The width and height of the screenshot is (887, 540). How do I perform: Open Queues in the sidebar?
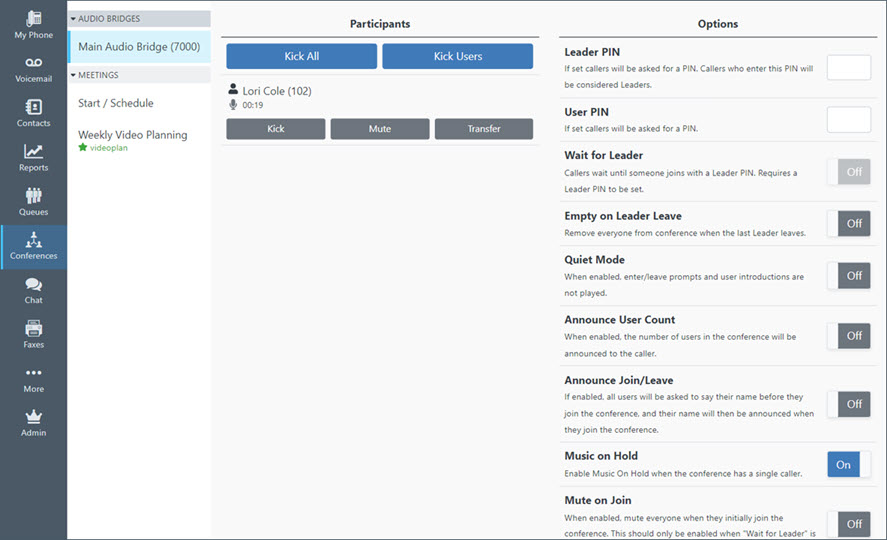33,202
